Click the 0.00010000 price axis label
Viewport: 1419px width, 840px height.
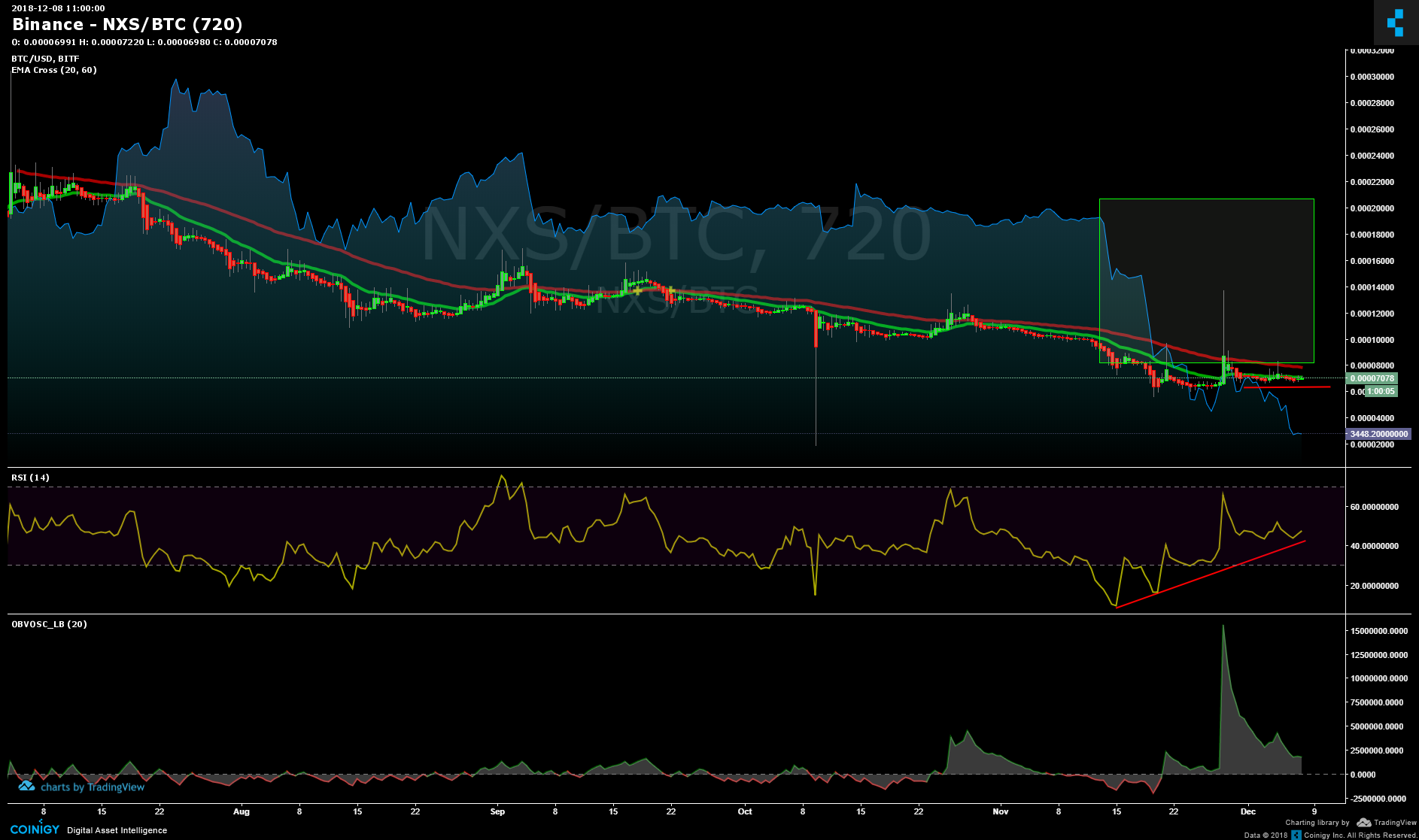[x=1372, y=340]
